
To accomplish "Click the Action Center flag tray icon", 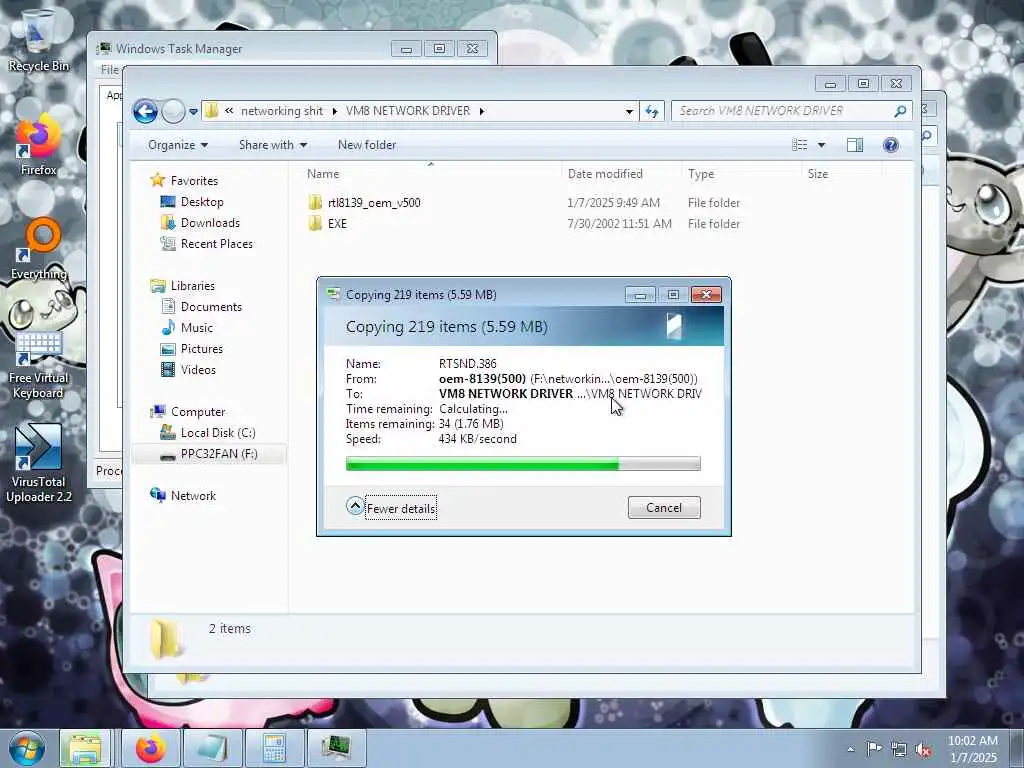I will coord(874,749).
